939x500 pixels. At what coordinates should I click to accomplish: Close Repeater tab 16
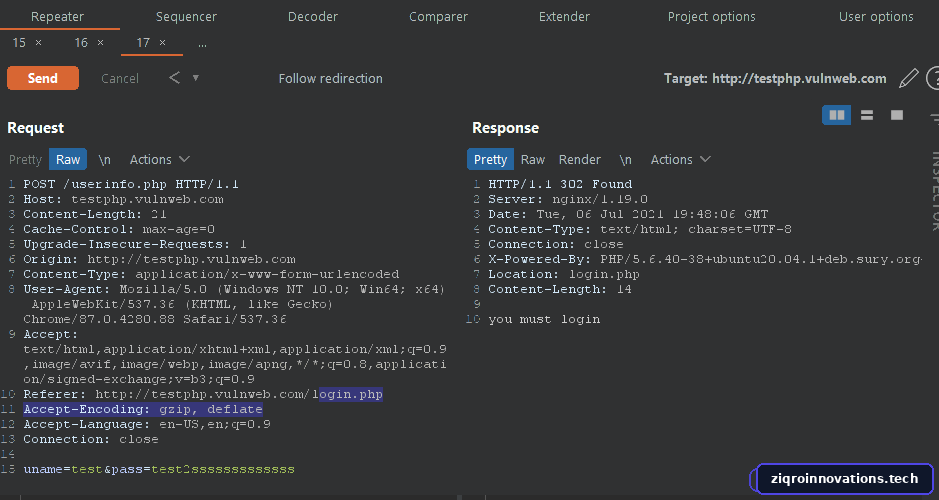(x=100, y=43)
